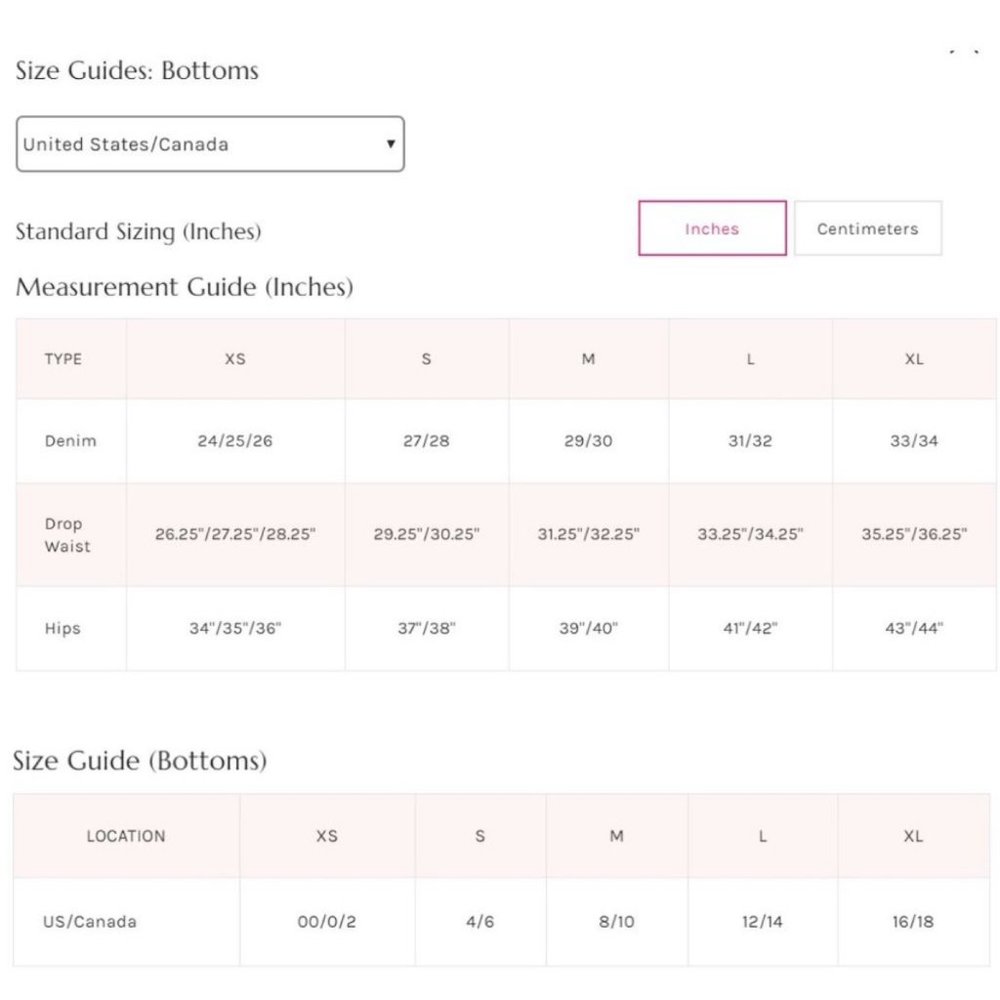1000x1000 pixels.
Task: Click the 00/0/2 value under XS
Action: [x=328, y=922]
